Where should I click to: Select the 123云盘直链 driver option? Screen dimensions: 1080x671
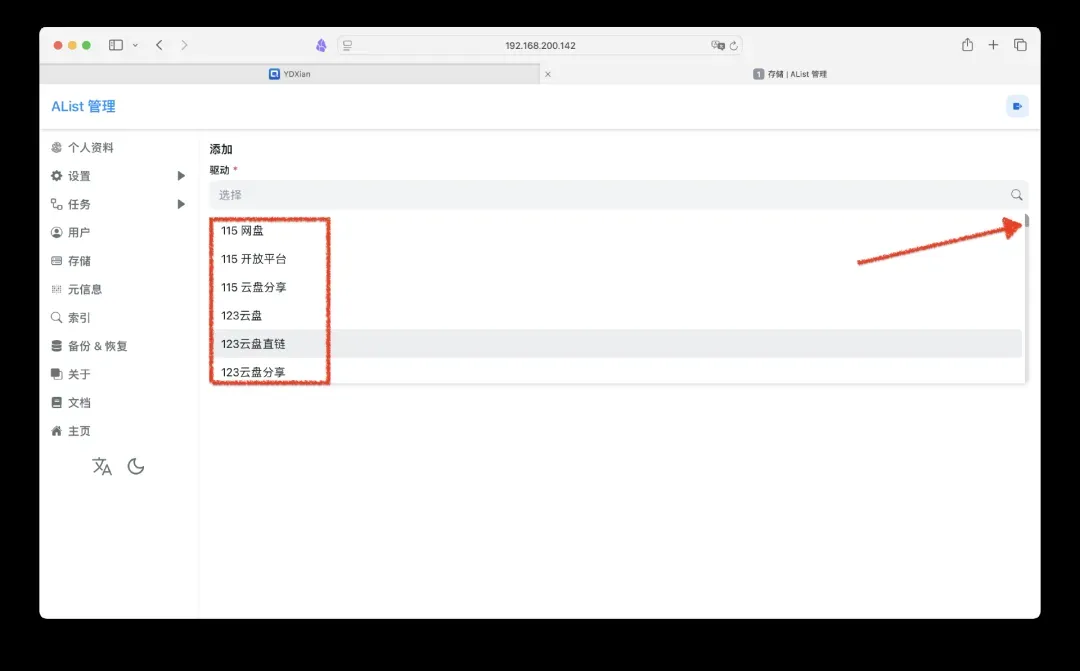tap(253, 344)
